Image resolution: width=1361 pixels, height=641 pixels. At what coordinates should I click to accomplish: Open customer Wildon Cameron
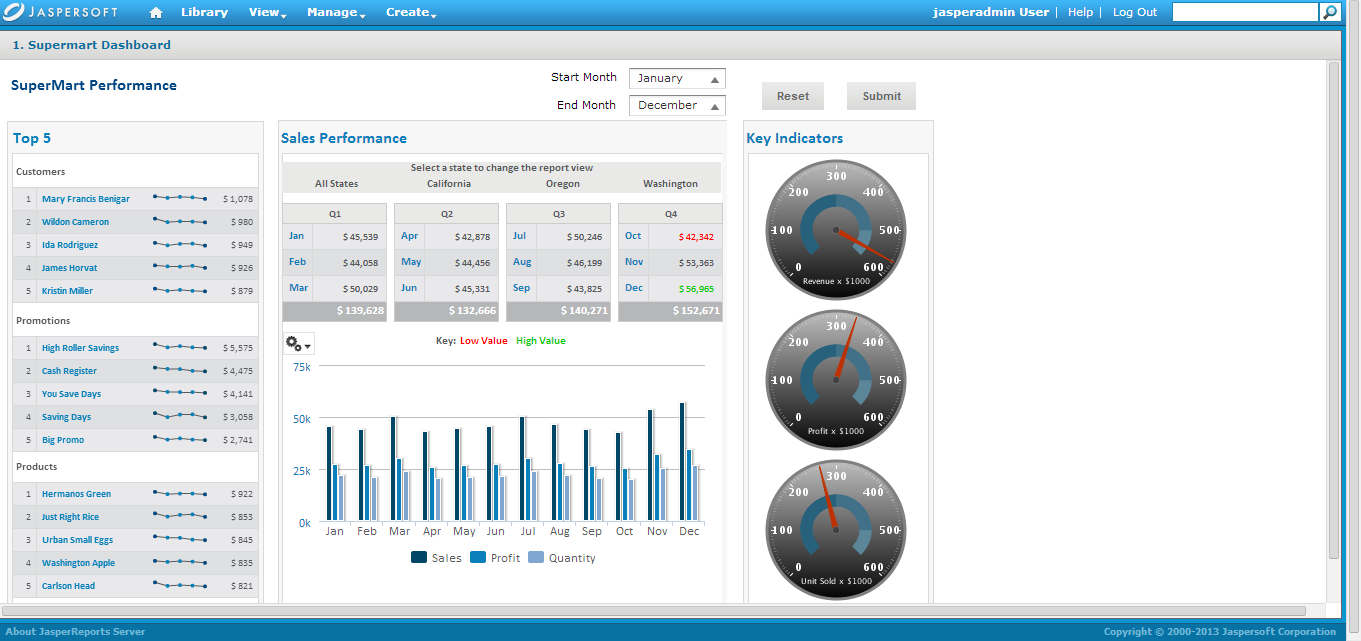tap(75, 222)
